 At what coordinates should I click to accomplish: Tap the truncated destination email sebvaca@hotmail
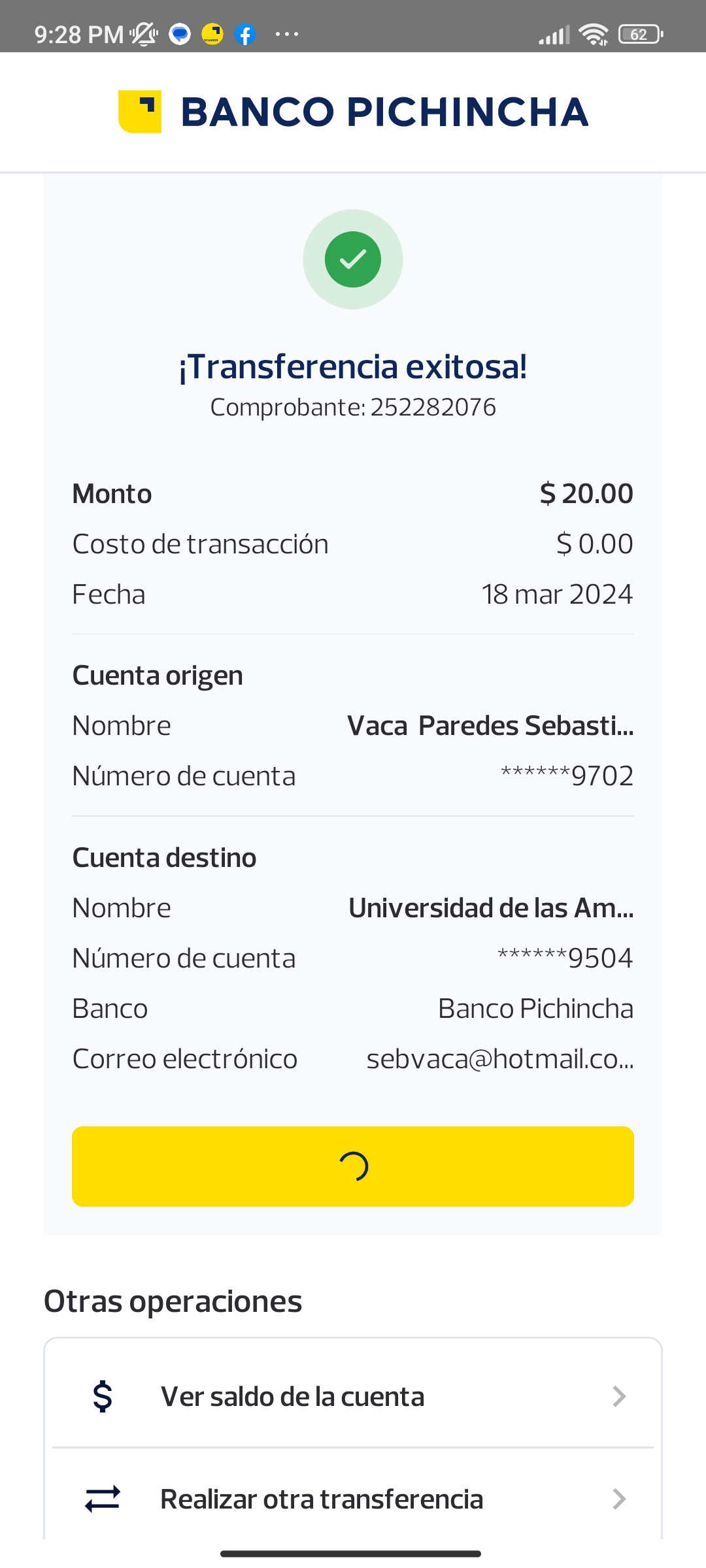tap(499, 1058)
